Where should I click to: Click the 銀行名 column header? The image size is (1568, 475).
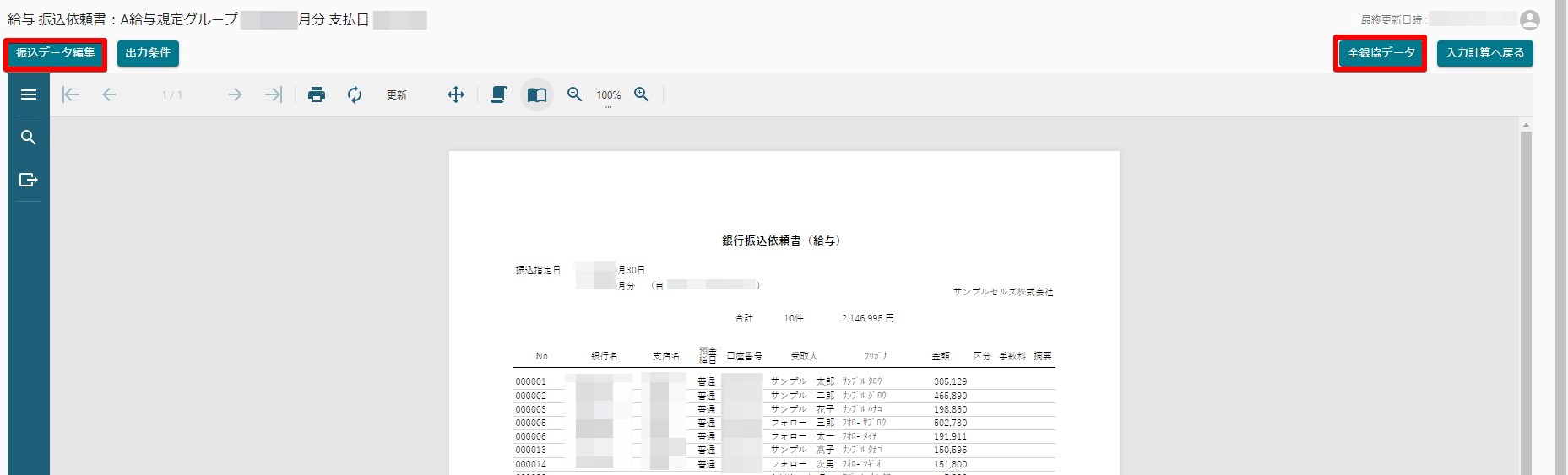604,356
